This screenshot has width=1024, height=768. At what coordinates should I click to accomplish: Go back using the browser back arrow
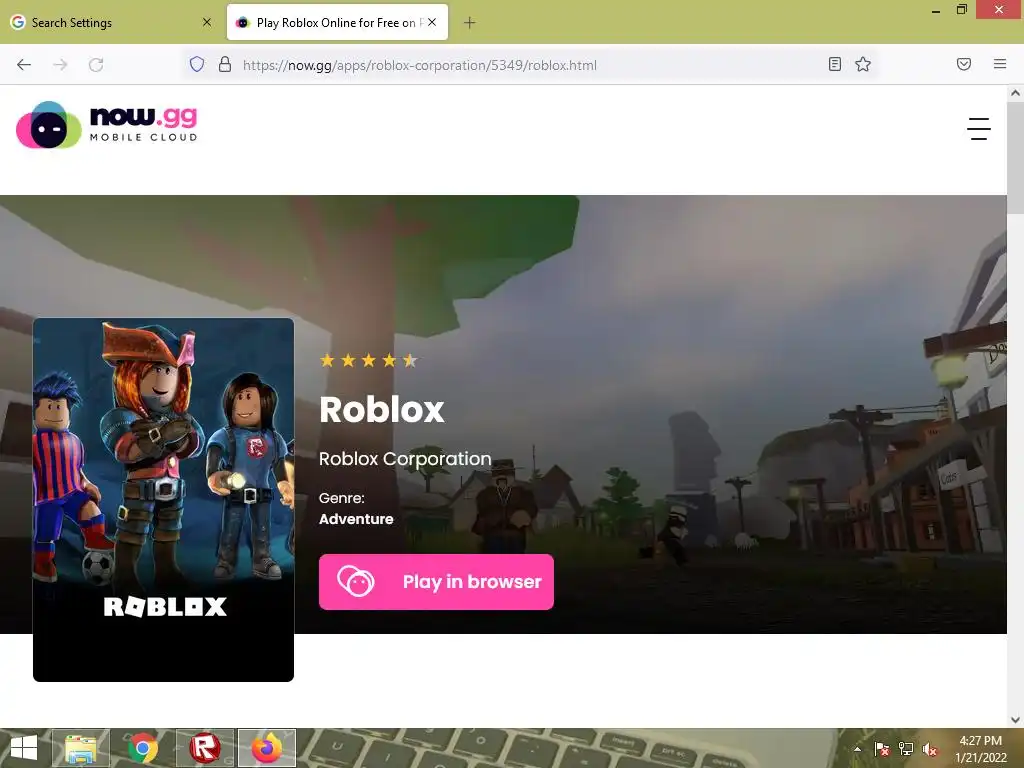click(24, 65)
